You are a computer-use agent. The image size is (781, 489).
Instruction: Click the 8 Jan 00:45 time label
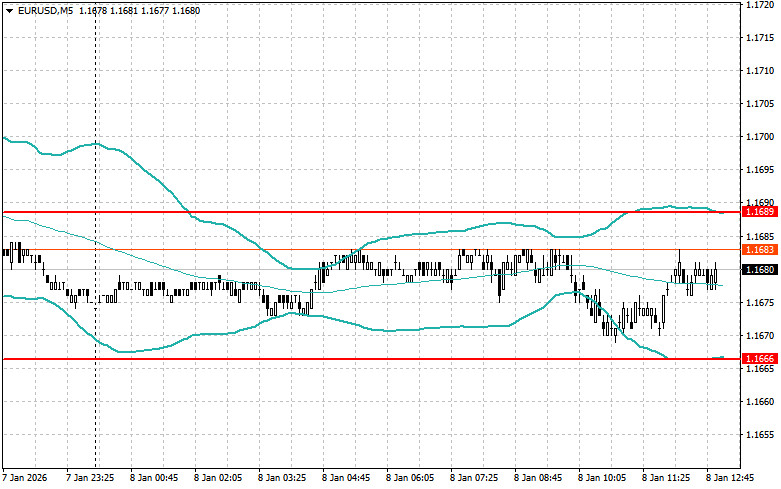pyautogui.click(x=154, y=478)
